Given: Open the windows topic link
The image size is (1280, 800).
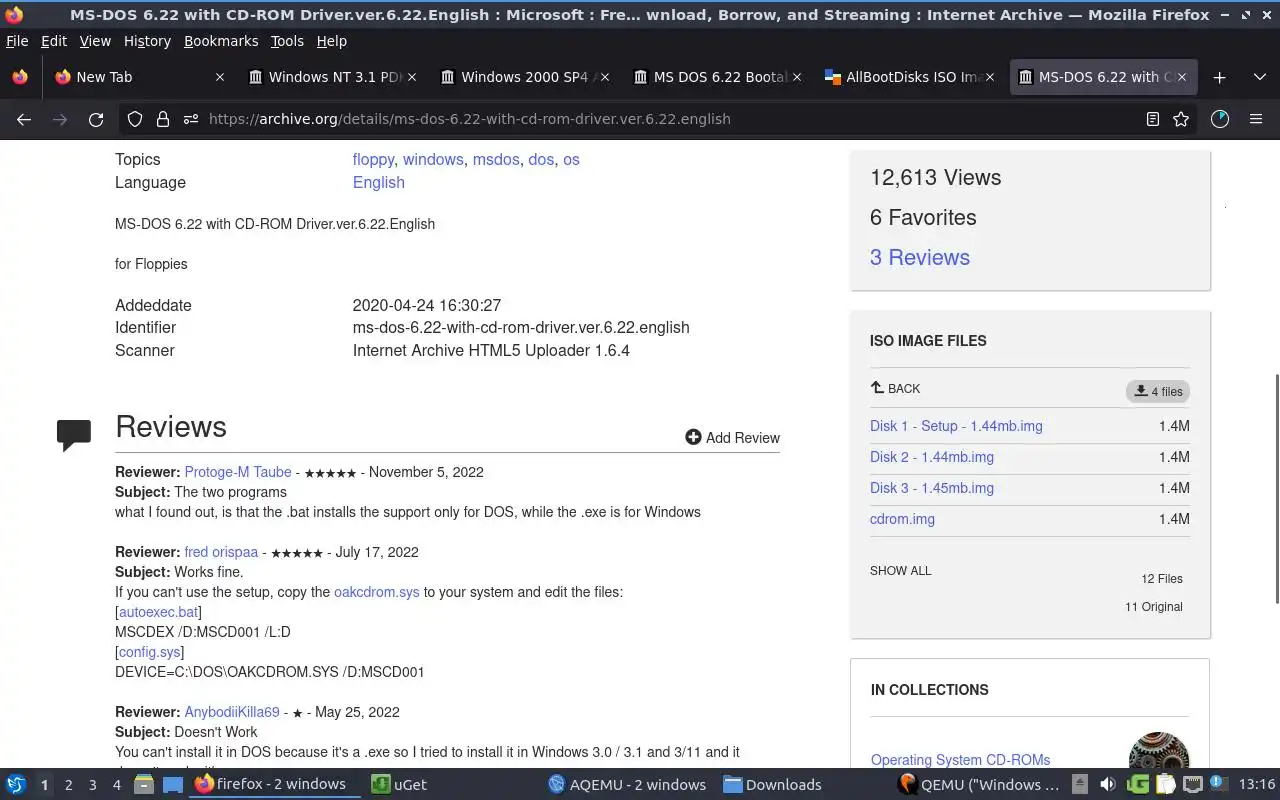Looking at the screenshot, I should click(433, 160).
